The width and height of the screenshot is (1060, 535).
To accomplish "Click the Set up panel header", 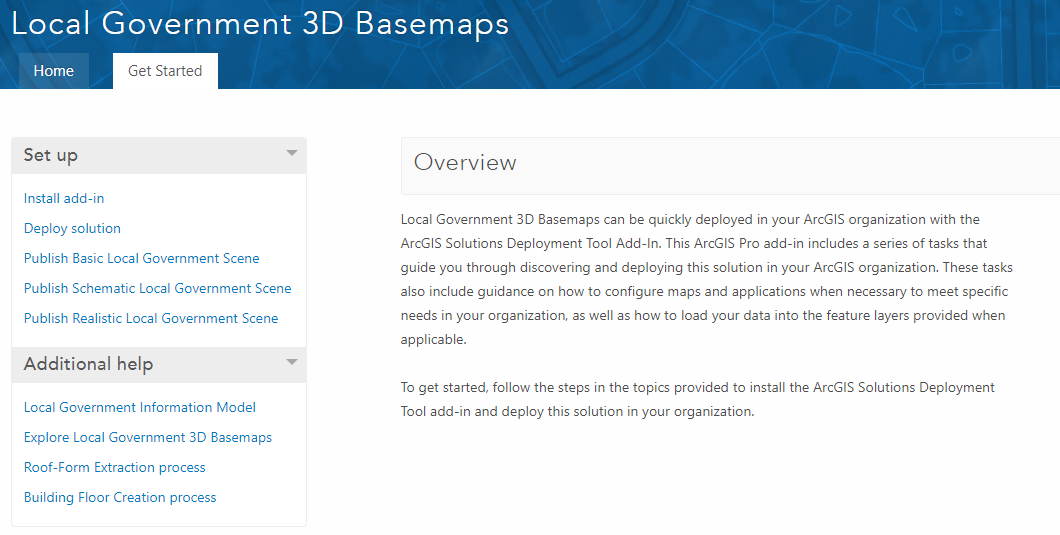I will [159, 156].
